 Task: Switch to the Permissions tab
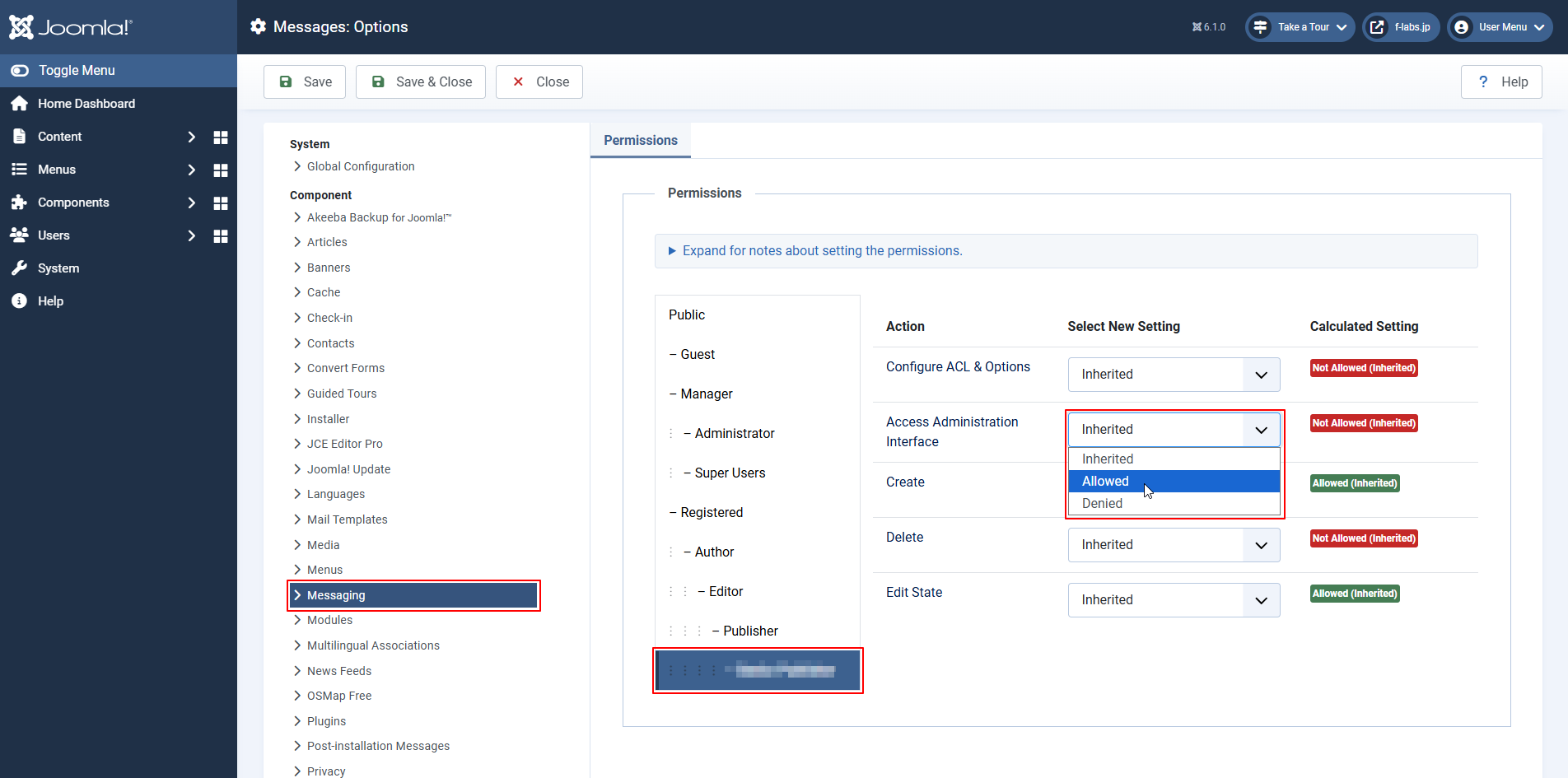[x=640, y=141]
